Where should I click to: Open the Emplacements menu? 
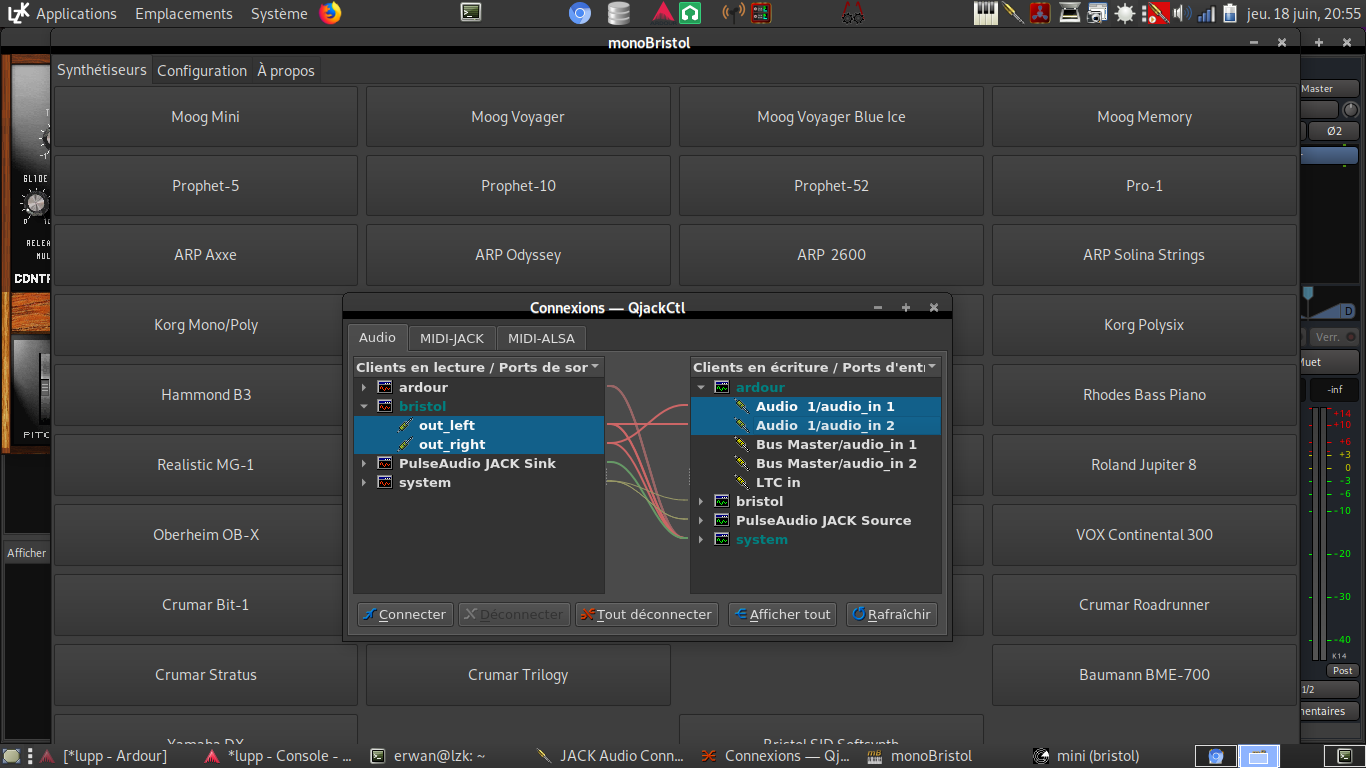coord(184,14)
